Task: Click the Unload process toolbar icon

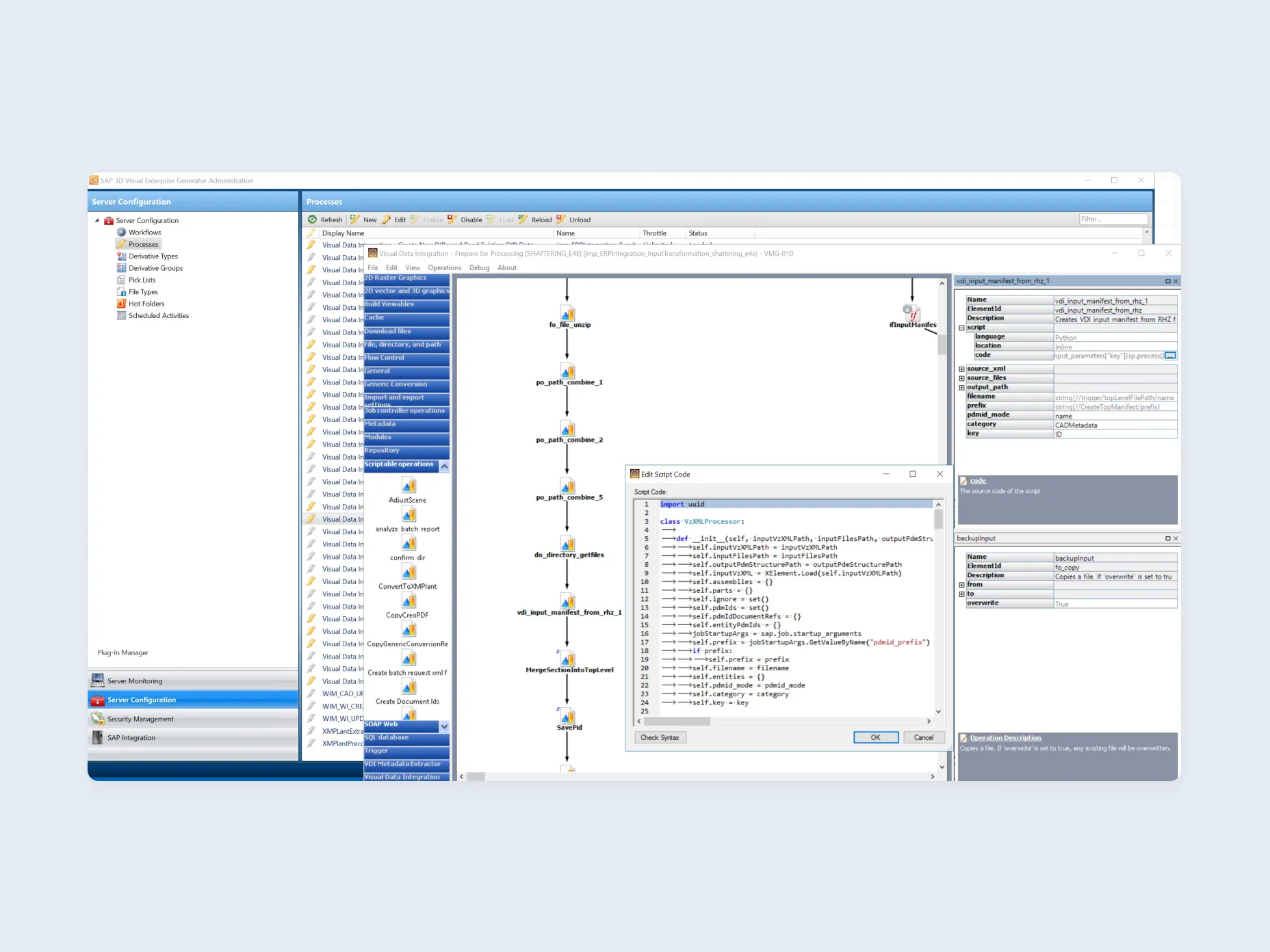Action: (x=561, y=220)
